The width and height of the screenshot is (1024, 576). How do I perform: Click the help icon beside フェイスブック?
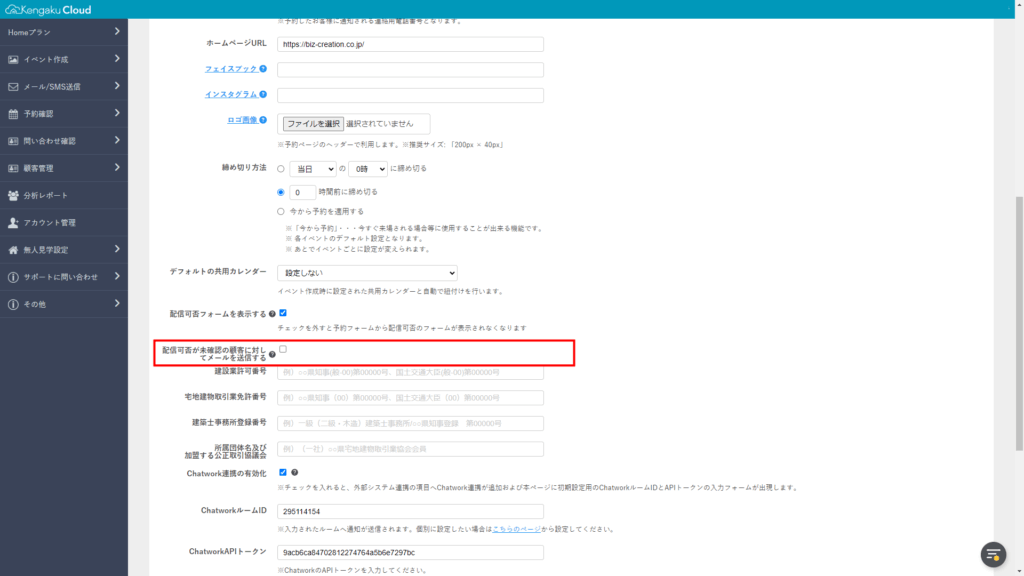(263, 69)
